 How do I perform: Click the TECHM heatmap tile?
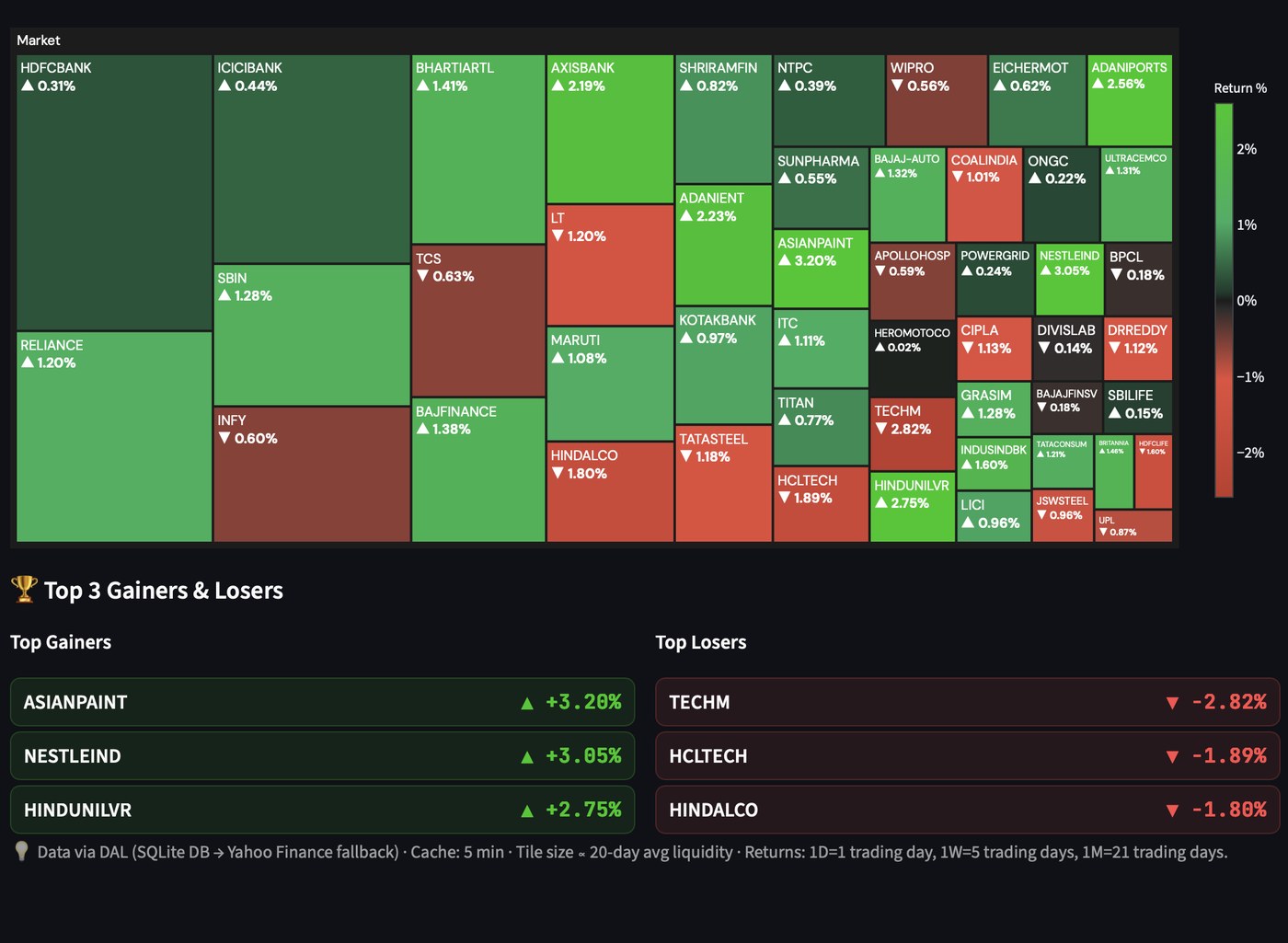(913, 433)
